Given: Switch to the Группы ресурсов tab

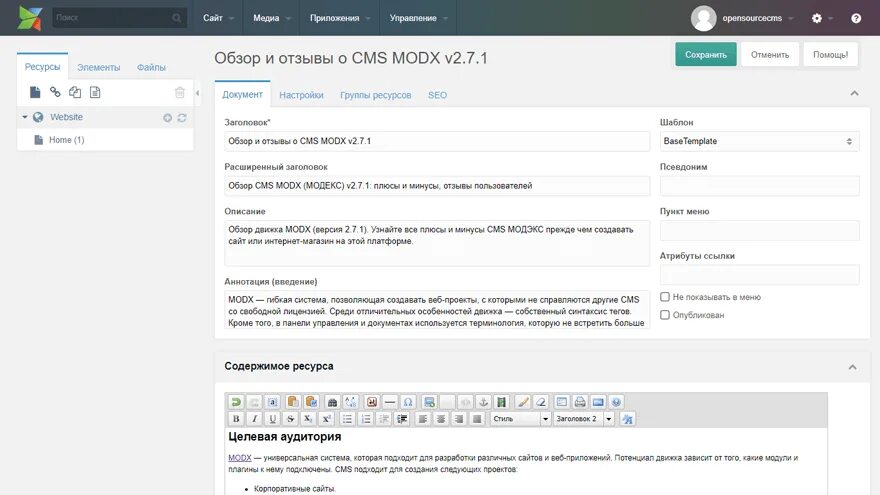Looking at the screenshot, I should (x=375, y=95).
